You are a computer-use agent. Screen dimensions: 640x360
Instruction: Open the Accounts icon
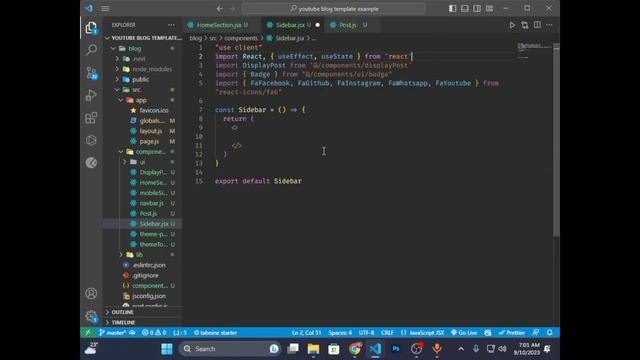click(91, 293)
